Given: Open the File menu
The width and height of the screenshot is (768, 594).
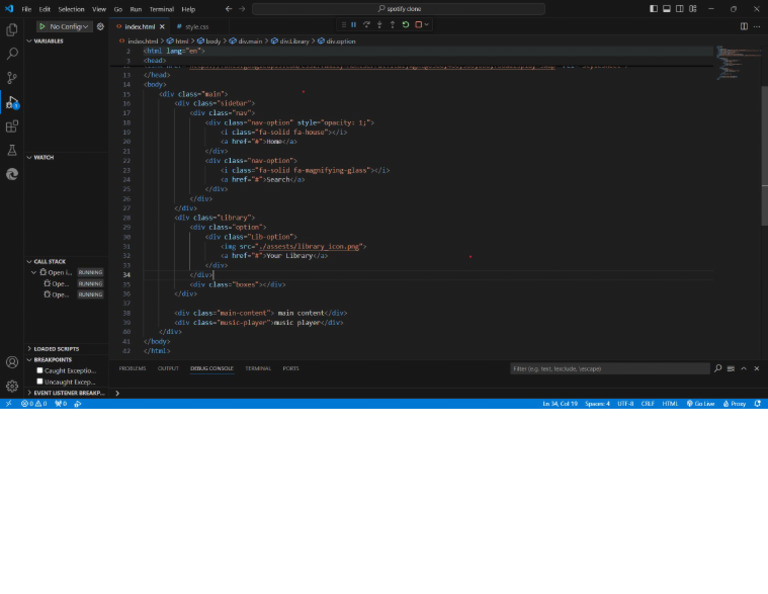Looking at the screenshot, I should (x=26, y=9).
